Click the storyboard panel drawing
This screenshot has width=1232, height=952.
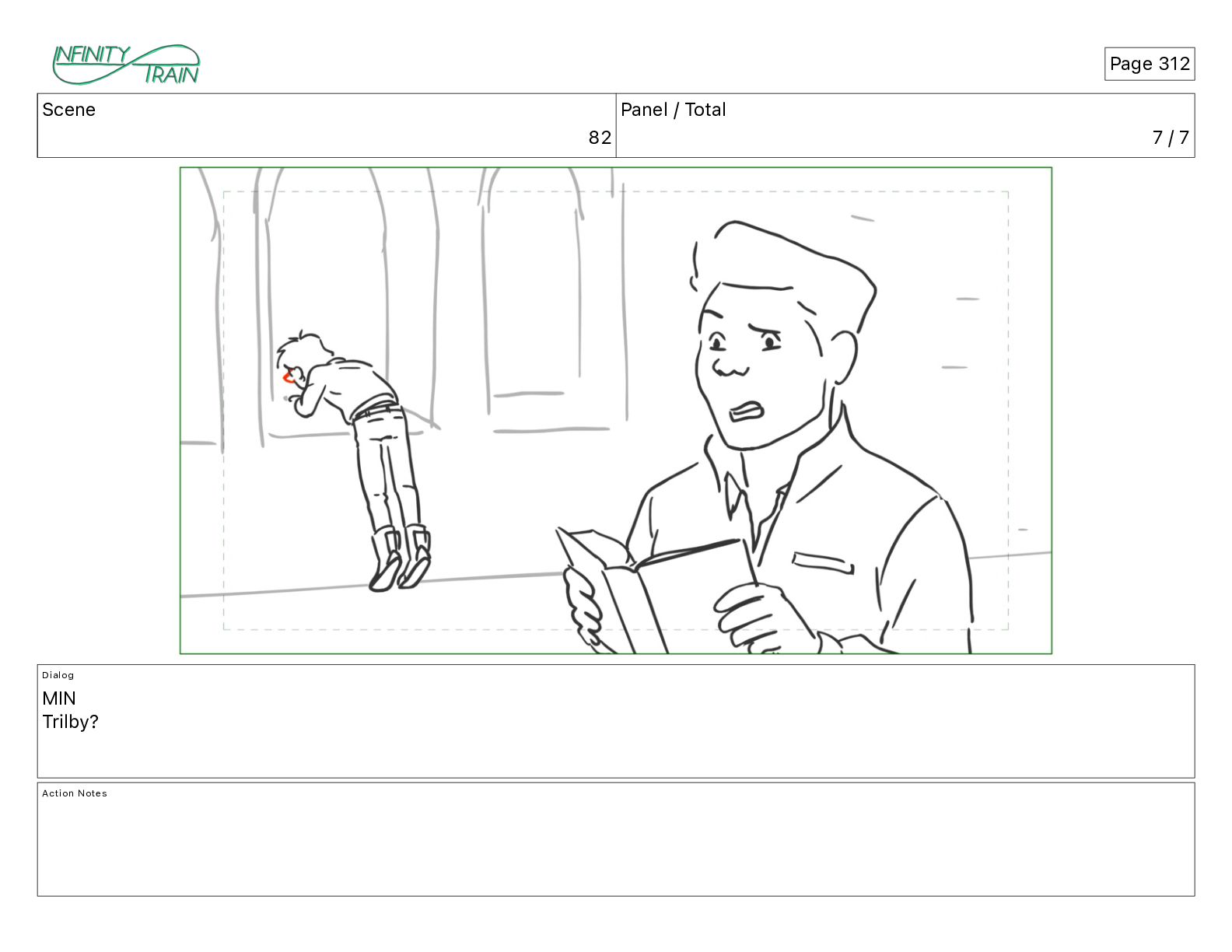[616, 411]
